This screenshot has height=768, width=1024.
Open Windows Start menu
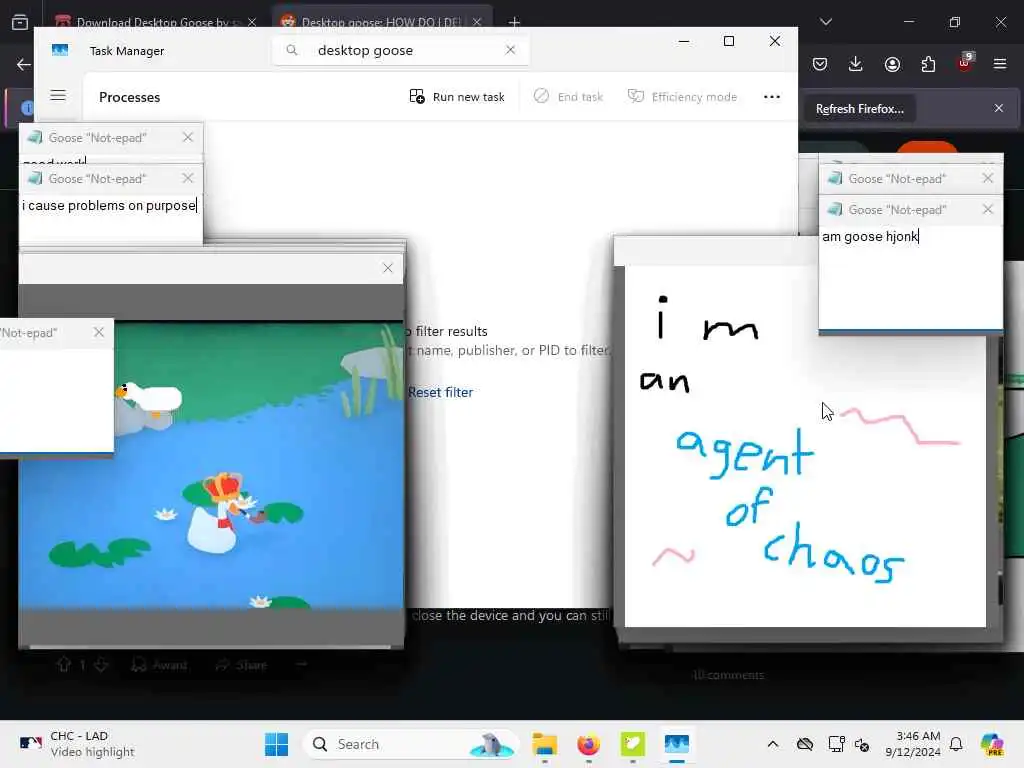pos(276,744)
